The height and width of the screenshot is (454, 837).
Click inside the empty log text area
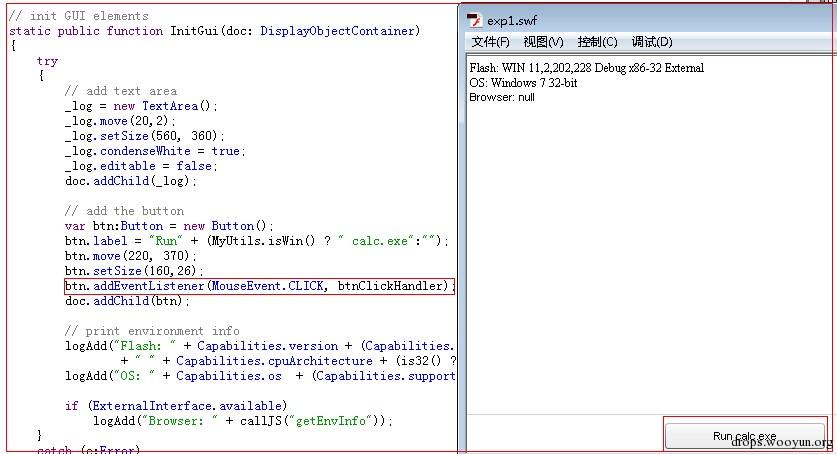(649, 256)
